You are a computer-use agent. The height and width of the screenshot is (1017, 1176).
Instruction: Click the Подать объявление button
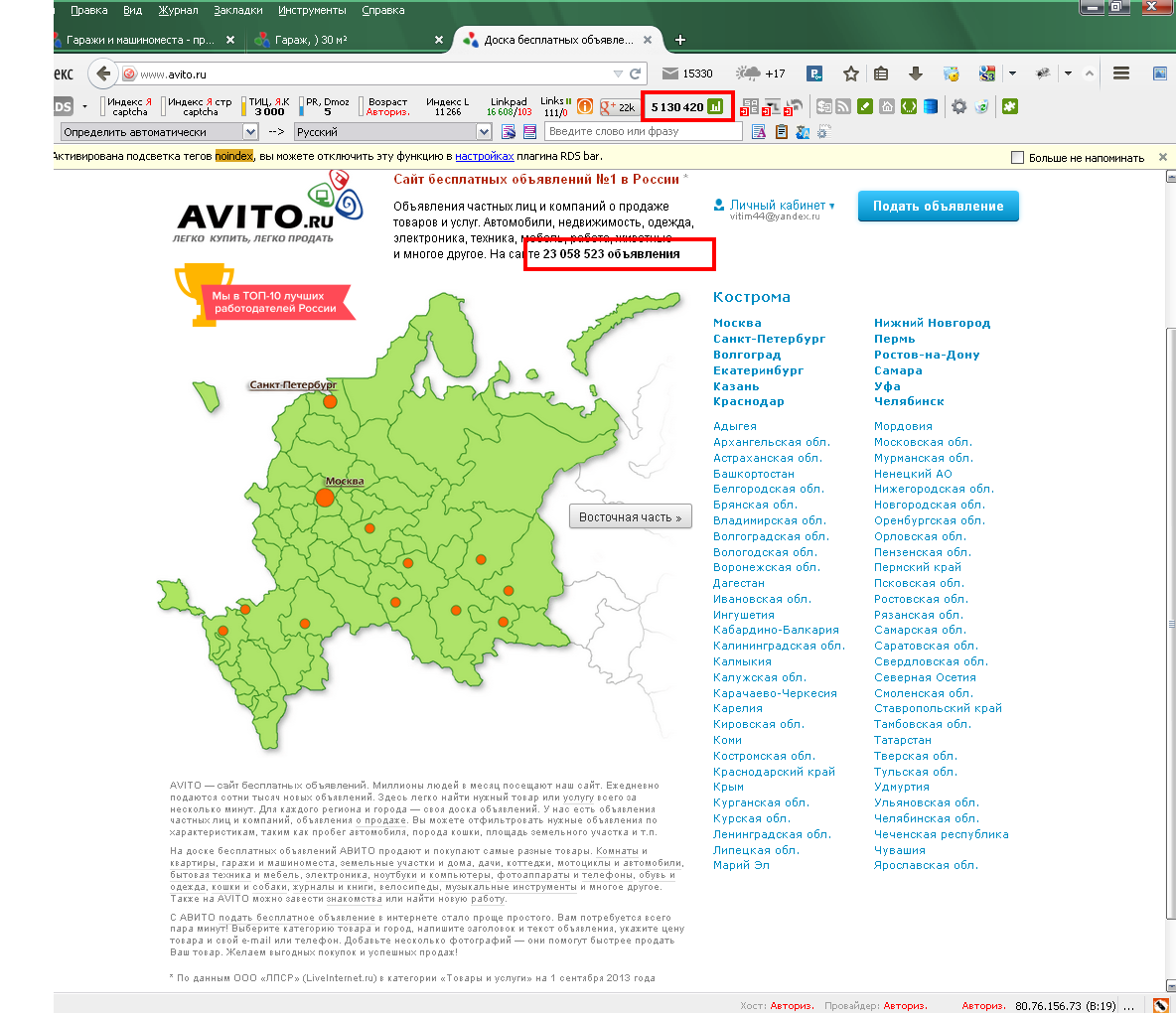(938, 206)
